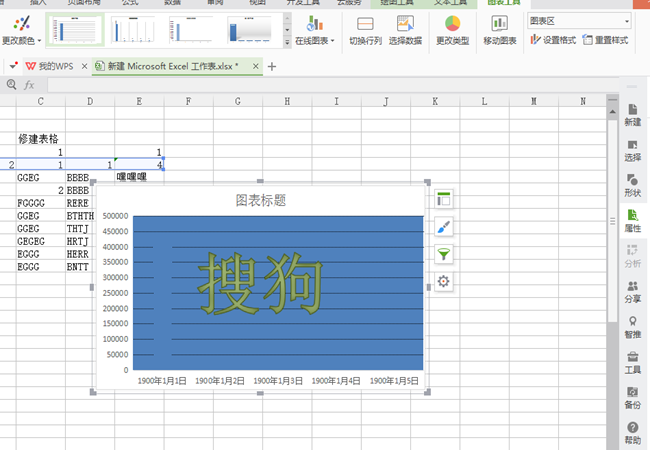Click the 设置格式 format button

click(553, 40)
